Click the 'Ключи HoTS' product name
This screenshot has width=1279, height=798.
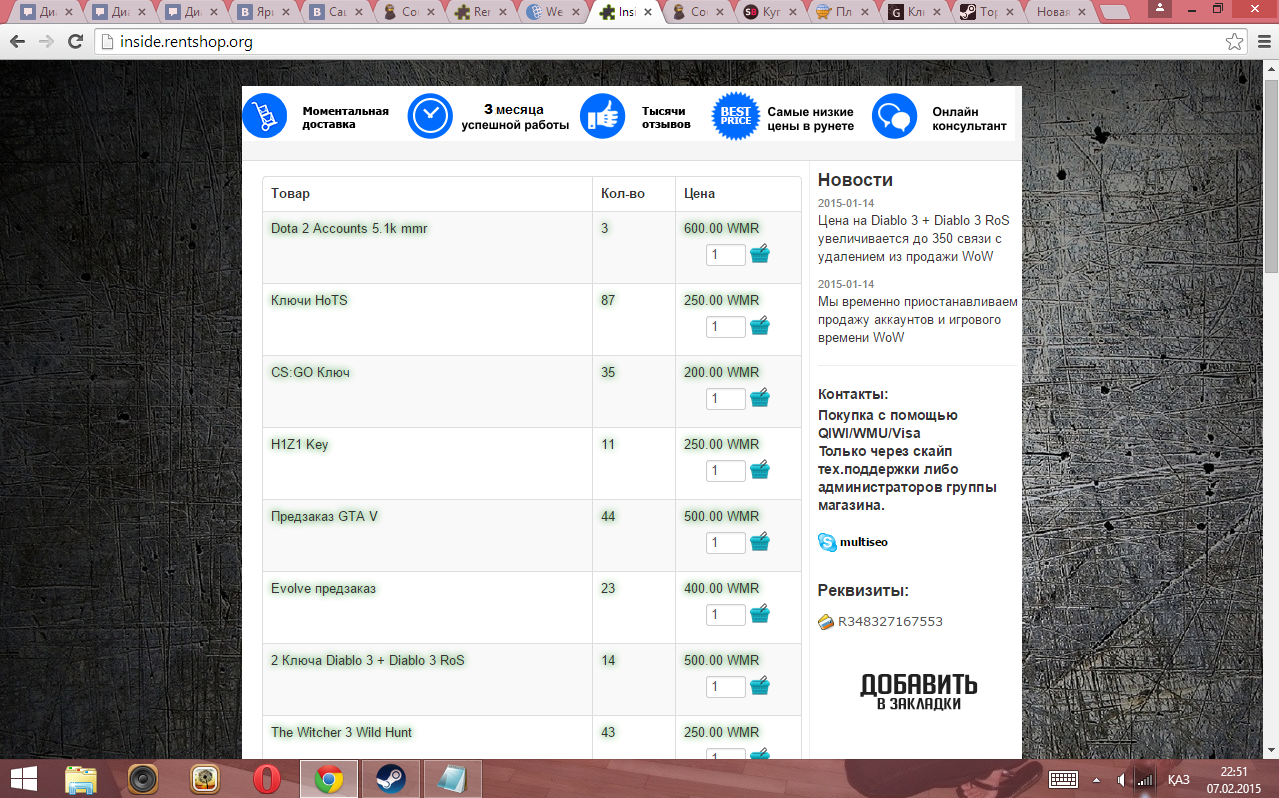point(309,300)
